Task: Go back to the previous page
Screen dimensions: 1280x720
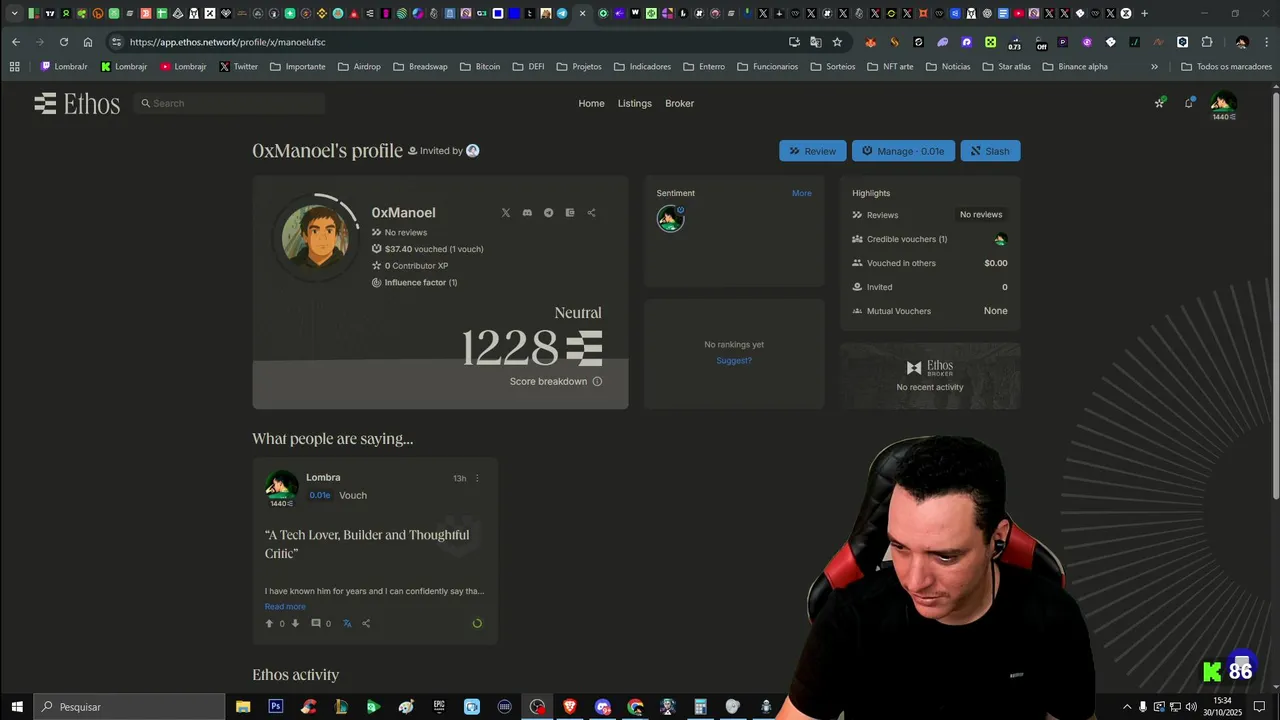Action: click(x=16, y=42)
